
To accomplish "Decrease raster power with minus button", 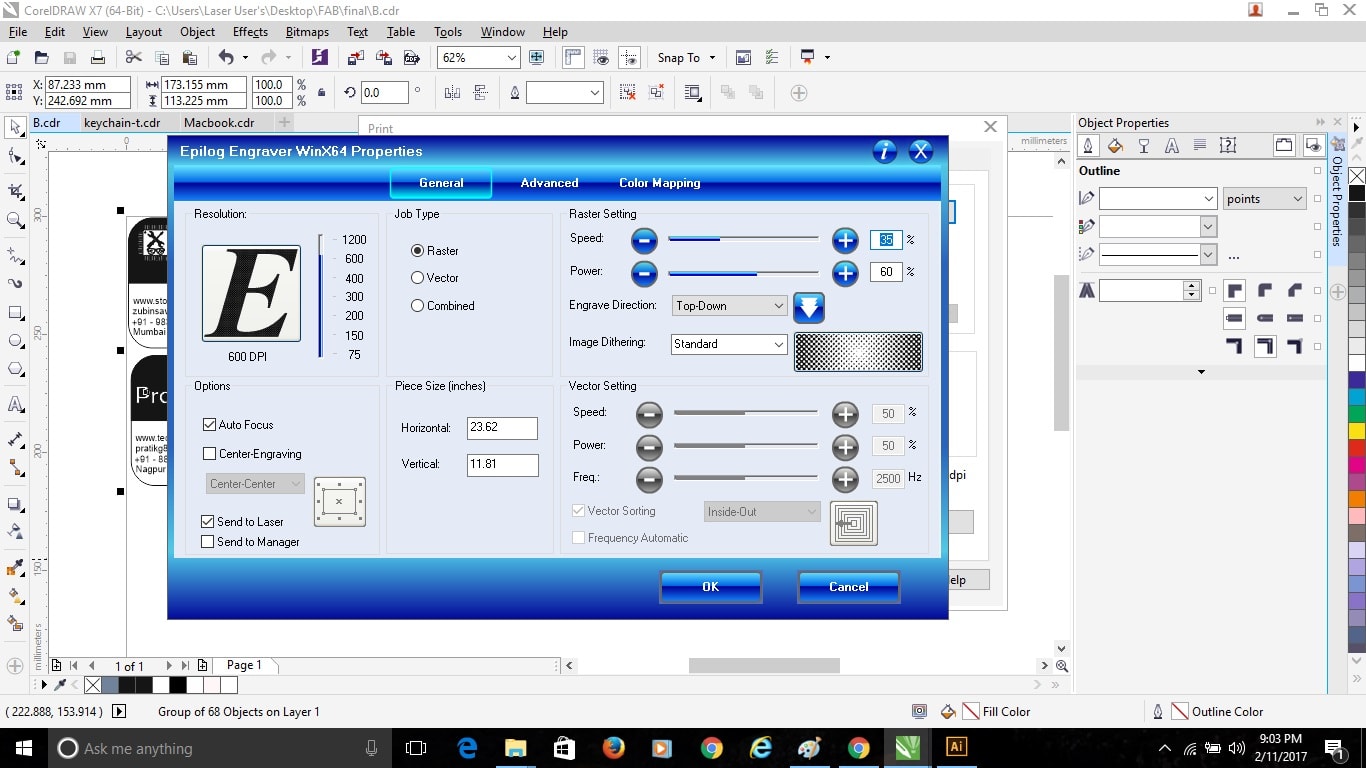I will coord(645,272).
